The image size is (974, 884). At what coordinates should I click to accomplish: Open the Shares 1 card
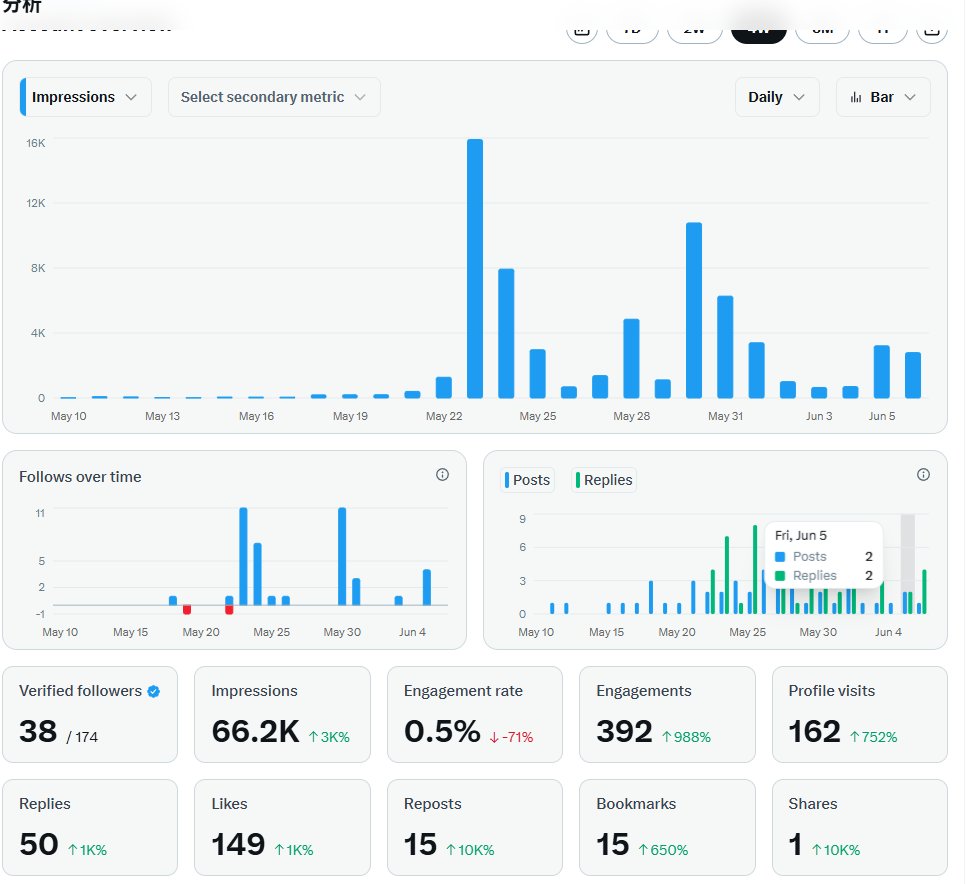tap(860, 827)
